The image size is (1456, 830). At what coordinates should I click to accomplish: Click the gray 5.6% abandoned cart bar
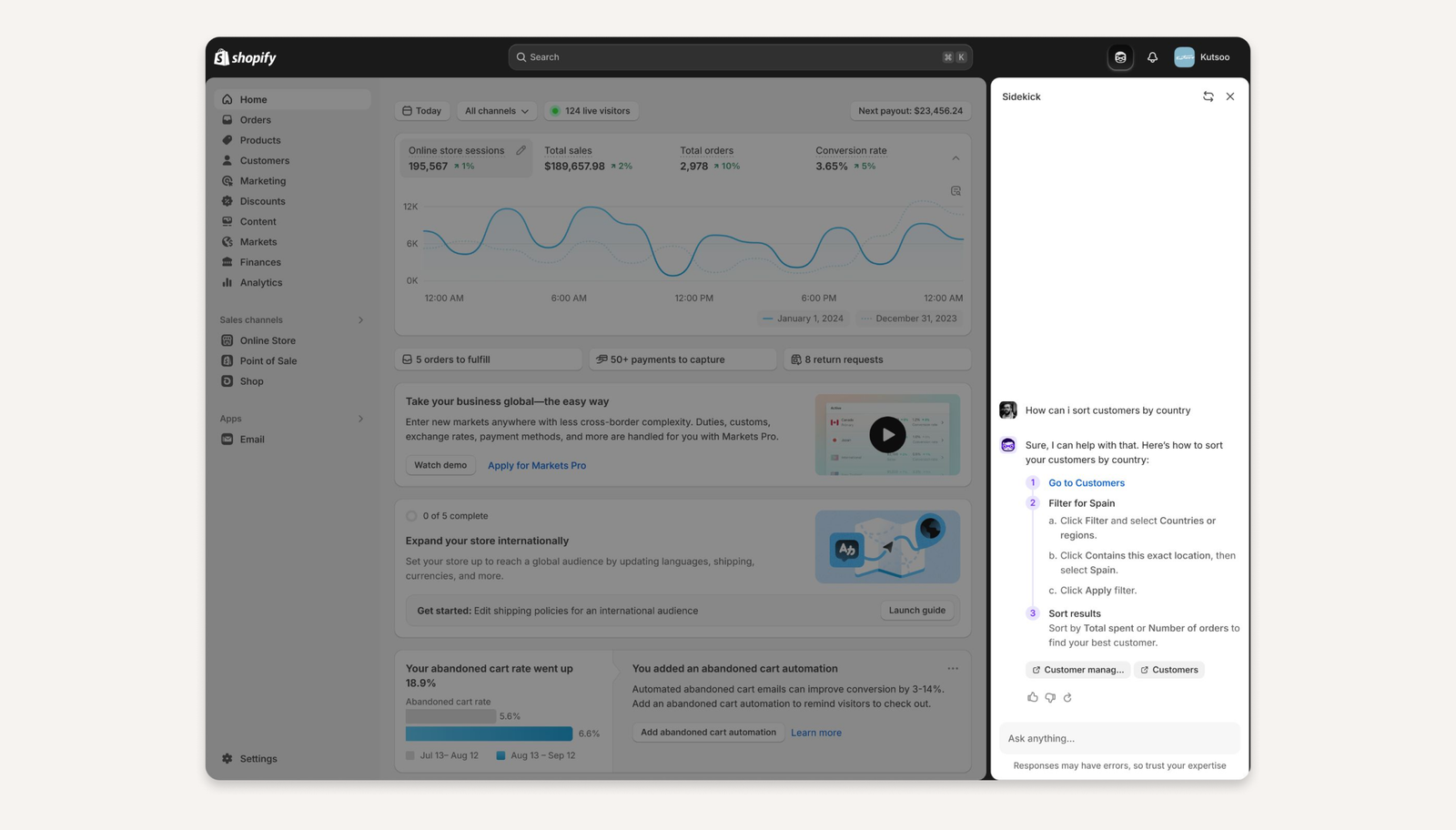pyautogui.click(x=450, y=716)
